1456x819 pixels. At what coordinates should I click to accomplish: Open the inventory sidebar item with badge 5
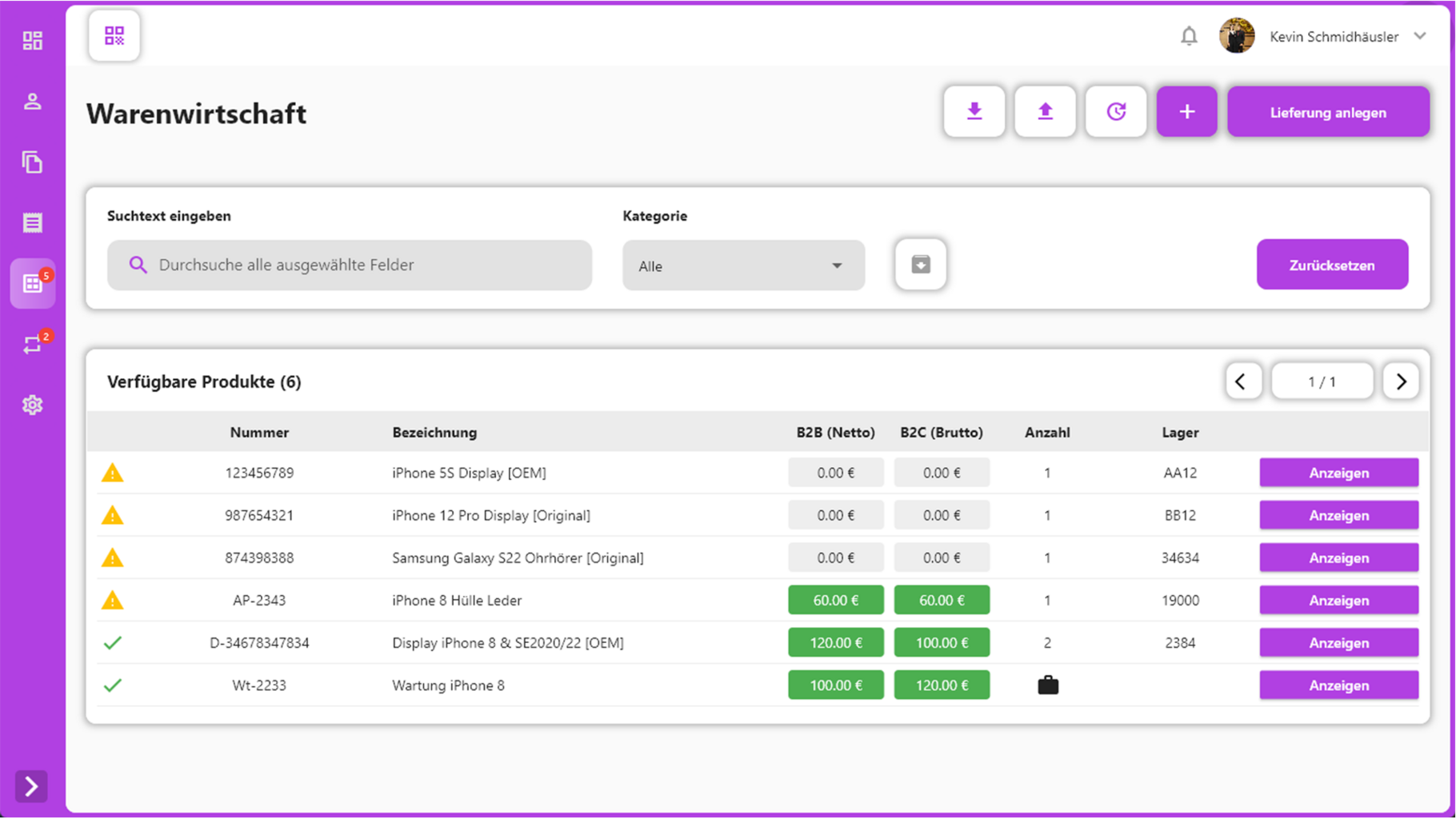pos(33,284)
